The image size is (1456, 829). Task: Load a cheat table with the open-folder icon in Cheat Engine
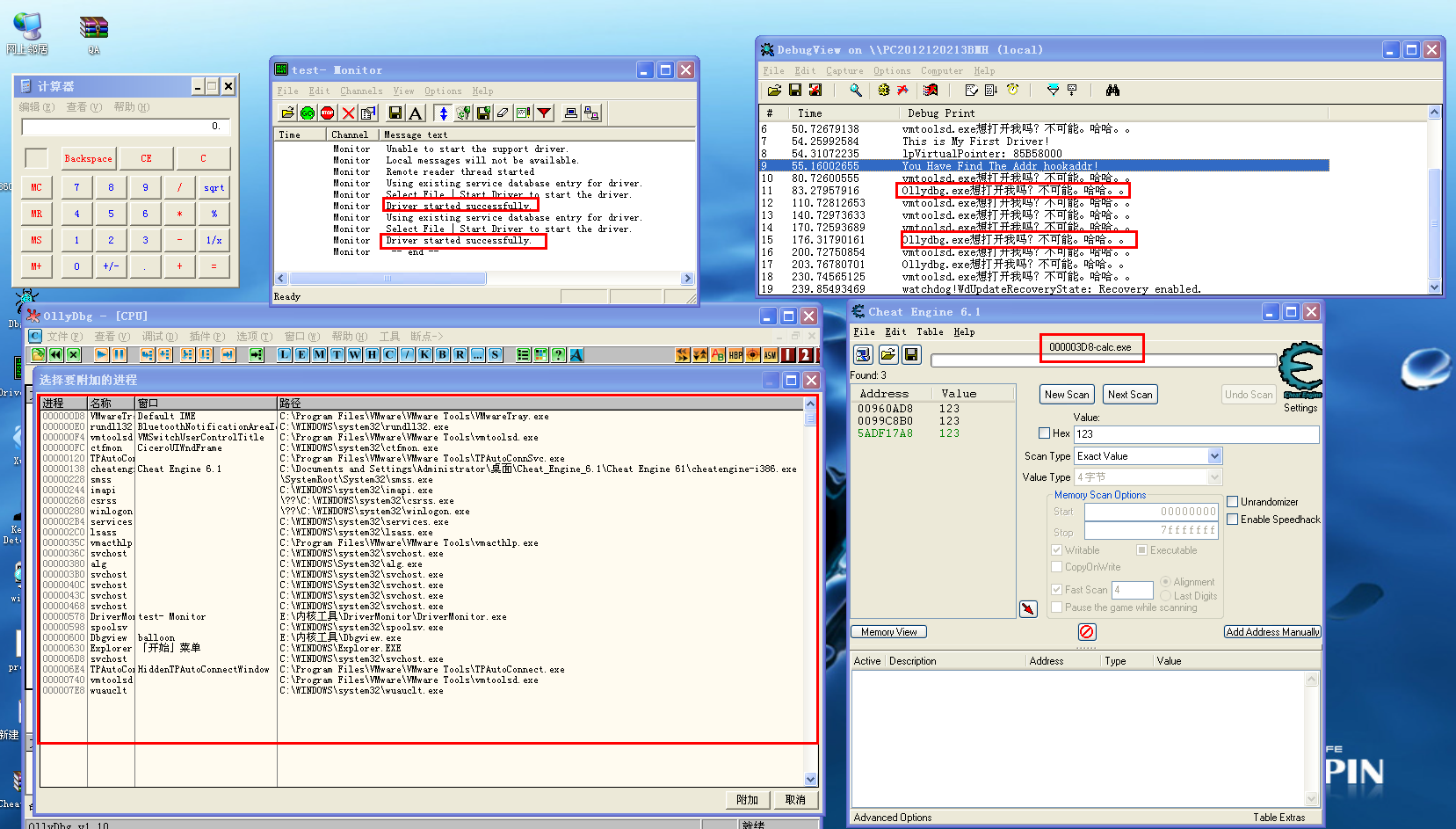click(x=887, y=354)
